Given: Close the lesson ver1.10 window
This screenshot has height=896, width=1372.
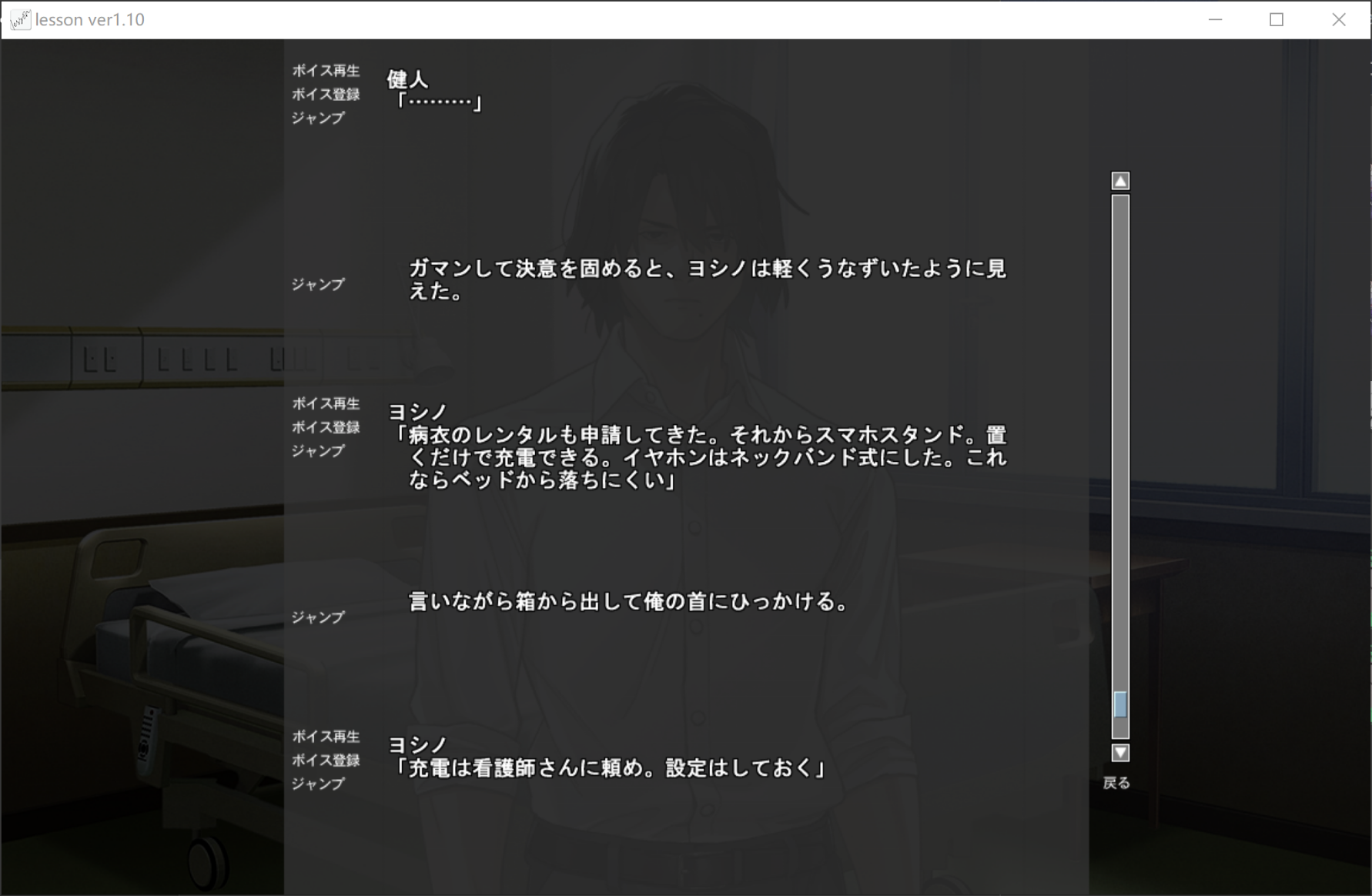Looking at the screenshot, I should pyautogui.click(x=1339, y=20).
